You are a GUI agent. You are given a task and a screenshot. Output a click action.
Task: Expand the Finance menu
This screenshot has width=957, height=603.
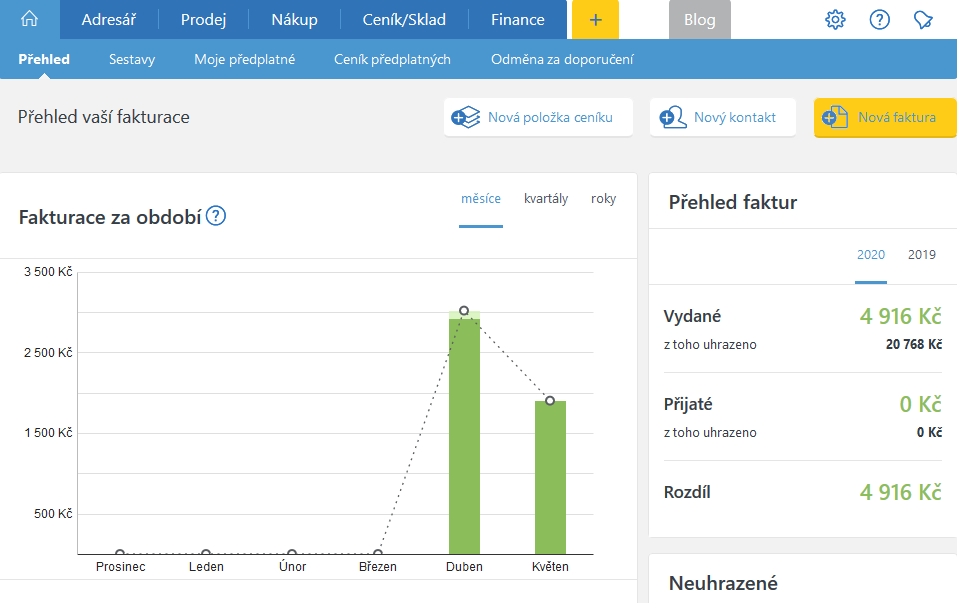pyautogui.click(x=518, y=20)
